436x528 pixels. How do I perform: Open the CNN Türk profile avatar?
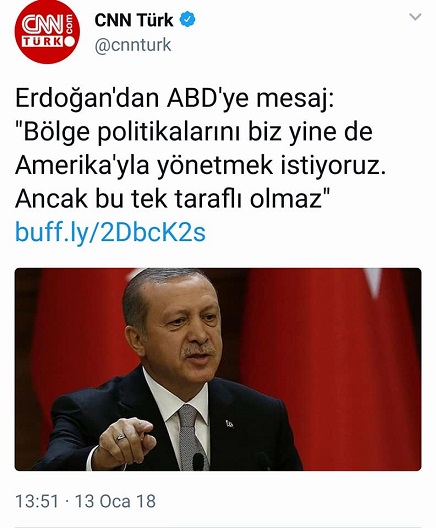[x=47, y=31]
